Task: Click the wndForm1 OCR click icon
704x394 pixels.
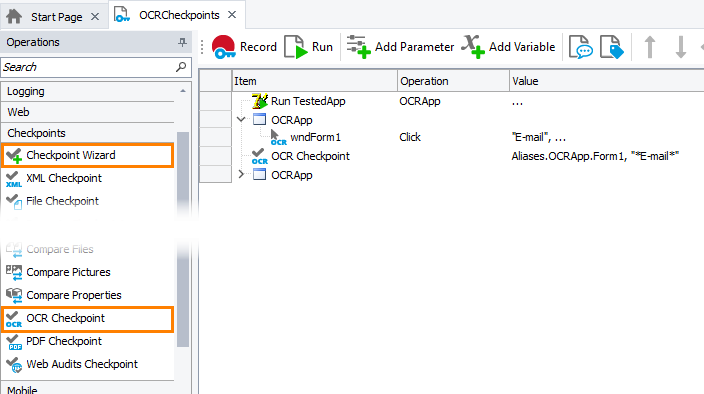Action: point(278,138)
